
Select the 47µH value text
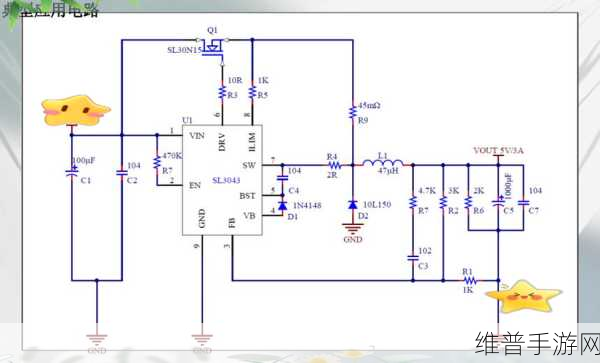[388, 171]
